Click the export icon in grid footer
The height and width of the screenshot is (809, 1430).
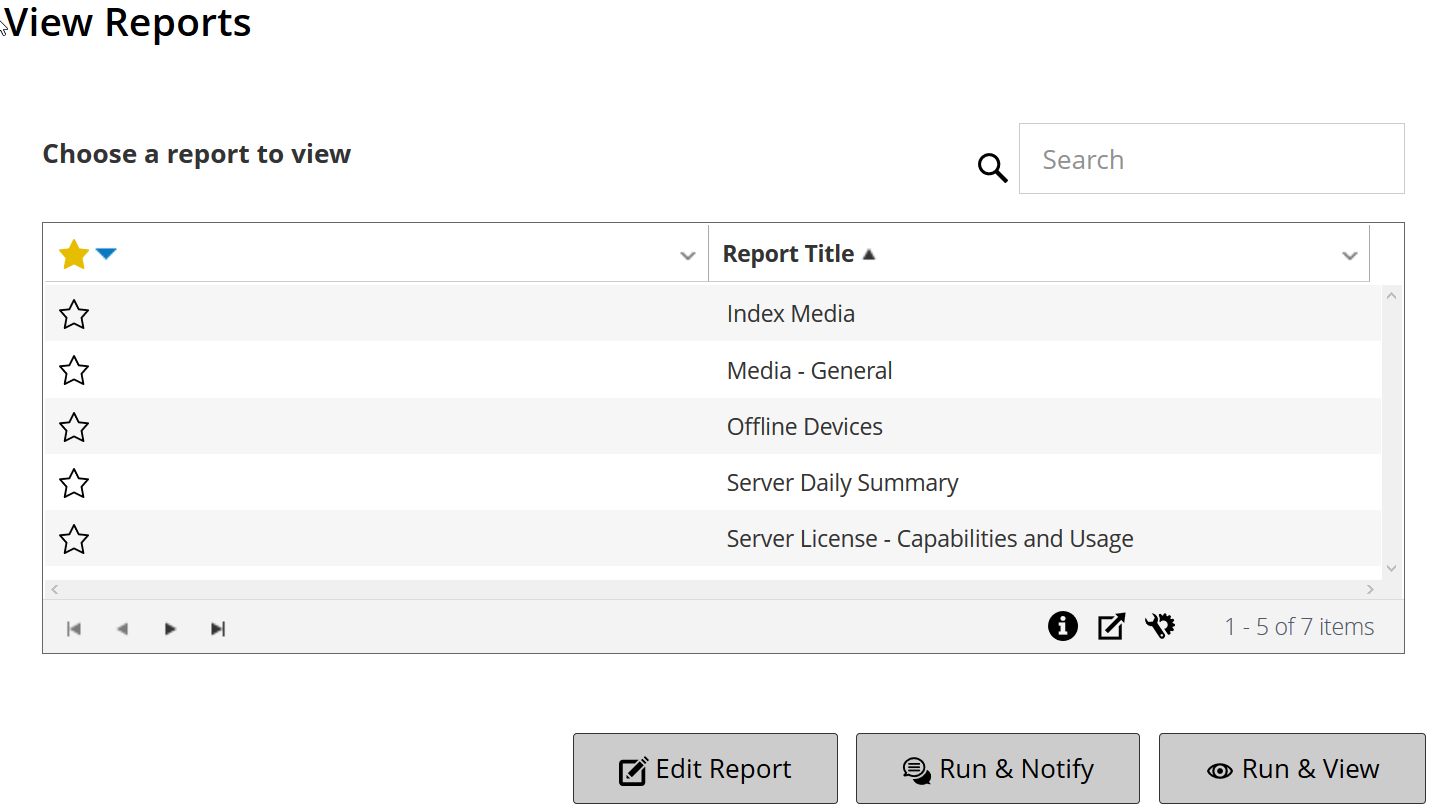[x=1111, y=626]
